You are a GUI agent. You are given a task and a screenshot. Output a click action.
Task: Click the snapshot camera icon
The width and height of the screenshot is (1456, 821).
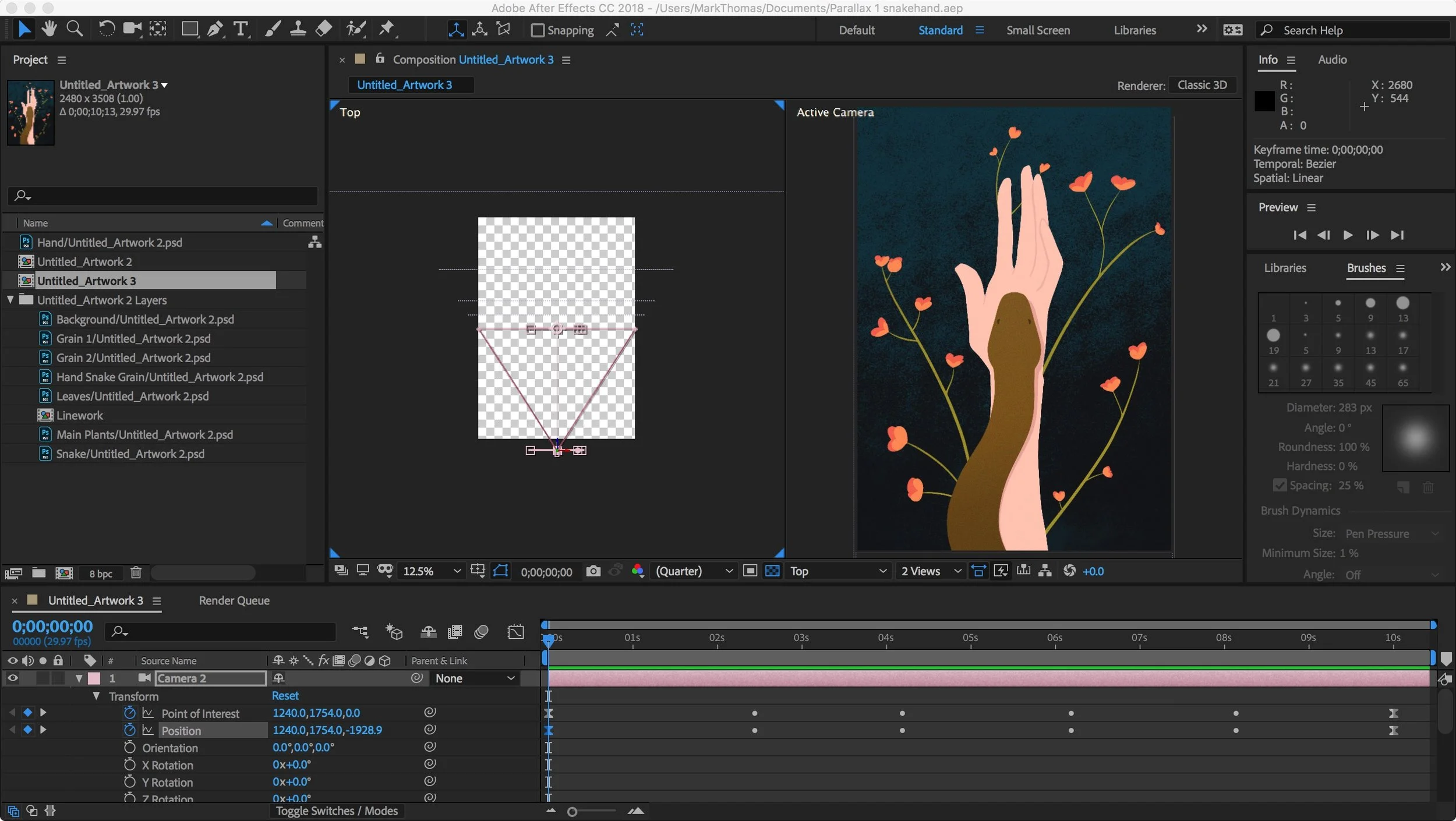593,571
